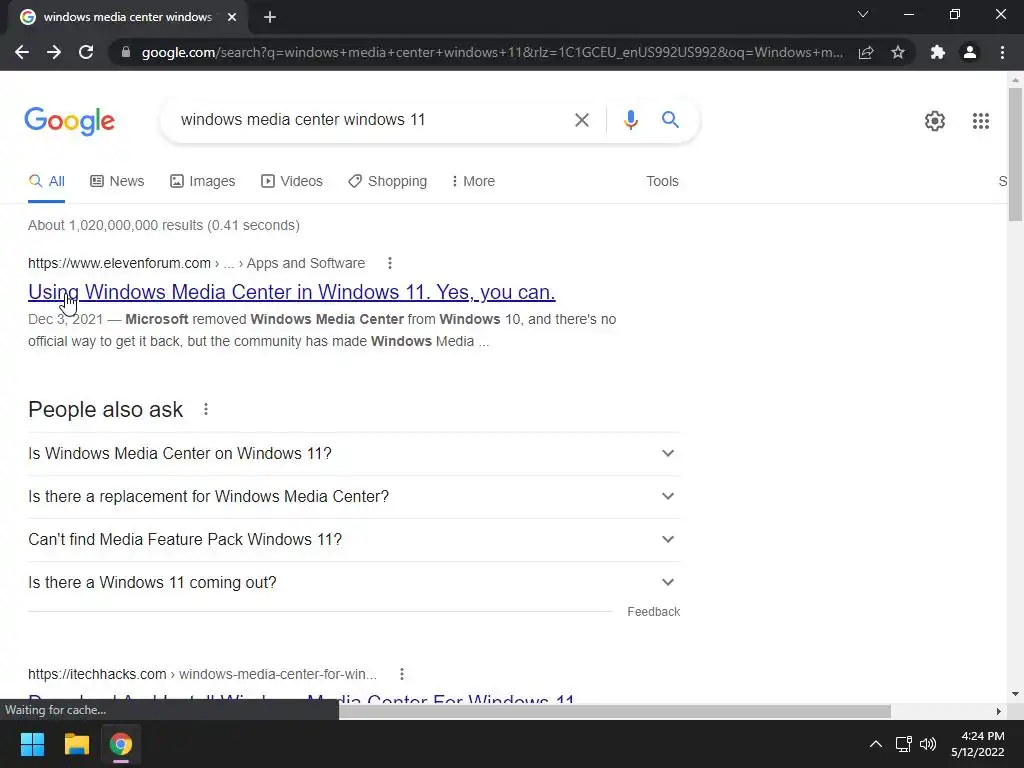
Task: Open the tab search chevron
Action: (x=863, y=14)
